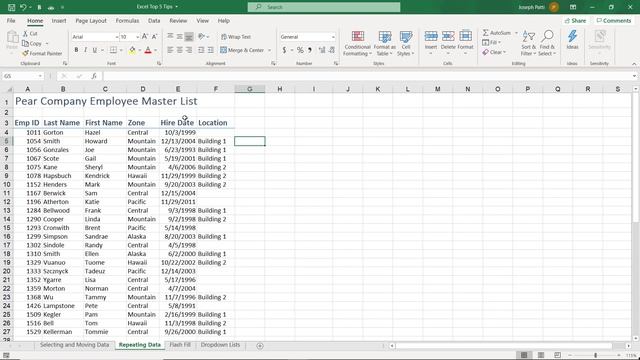Image resolution: width=640 pixels, height=360 pixels.
Task: Click the Comments button
Action: coord(613,20)
